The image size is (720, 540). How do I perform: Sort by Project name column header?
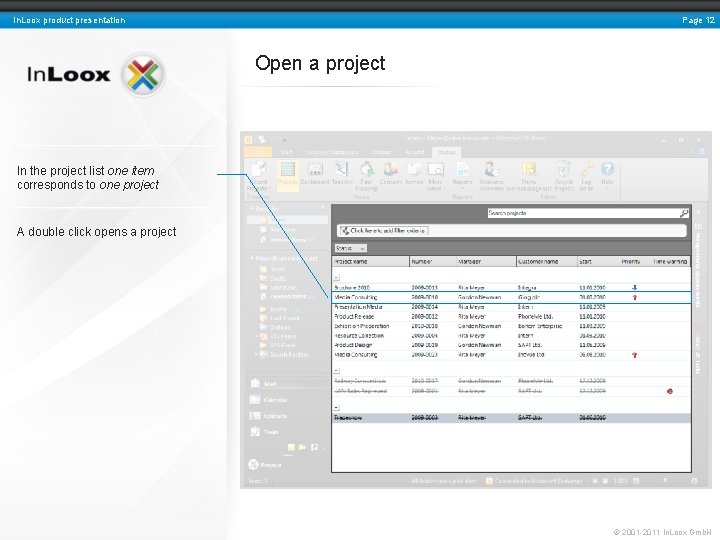tap(371, 261)
